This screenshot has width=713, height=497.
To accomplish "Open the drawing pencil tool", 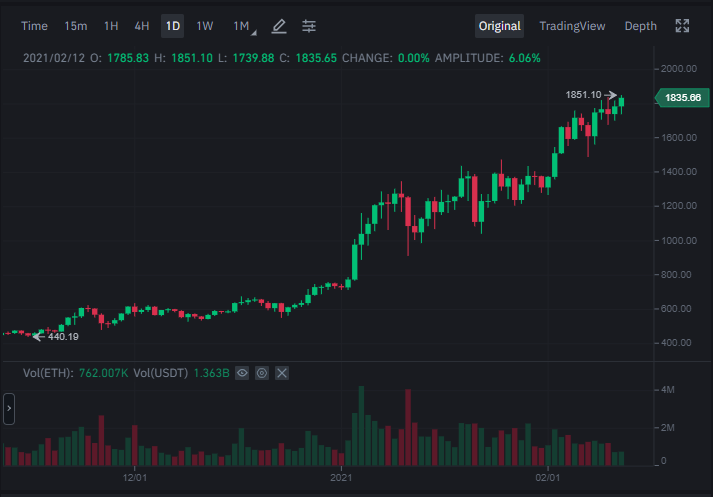I will tap(279, 26).
